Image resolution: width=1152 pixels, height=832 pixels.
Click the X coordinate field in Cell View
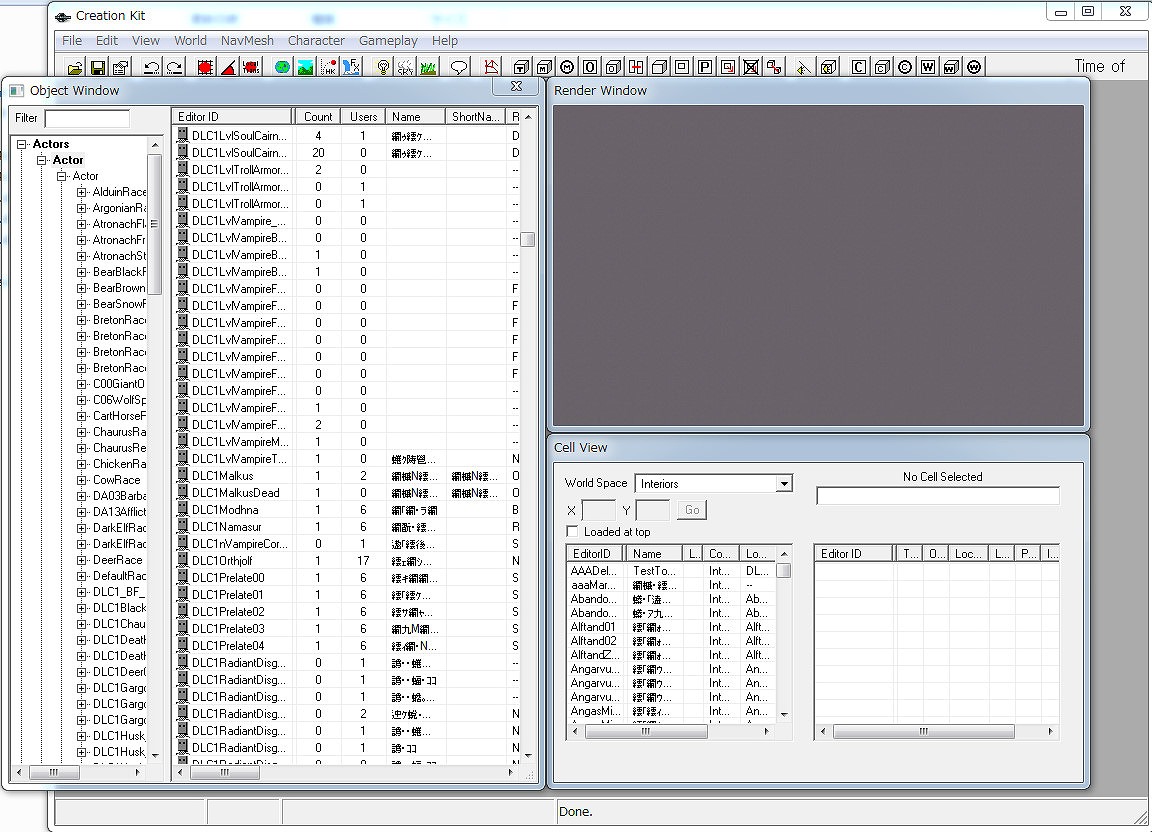[x=598, y=510]
